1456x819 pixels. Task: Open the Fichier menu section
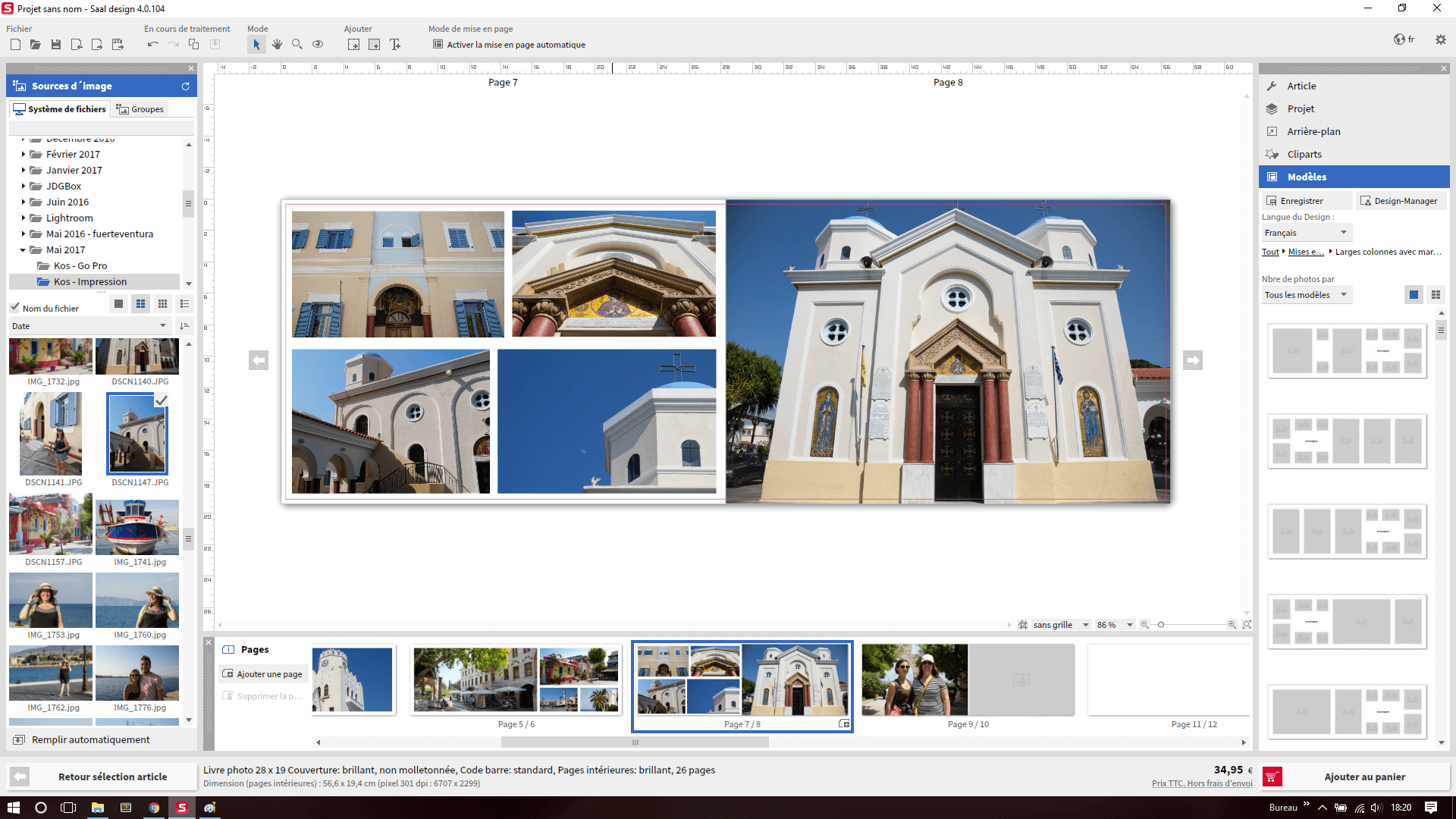pos(19,28)
